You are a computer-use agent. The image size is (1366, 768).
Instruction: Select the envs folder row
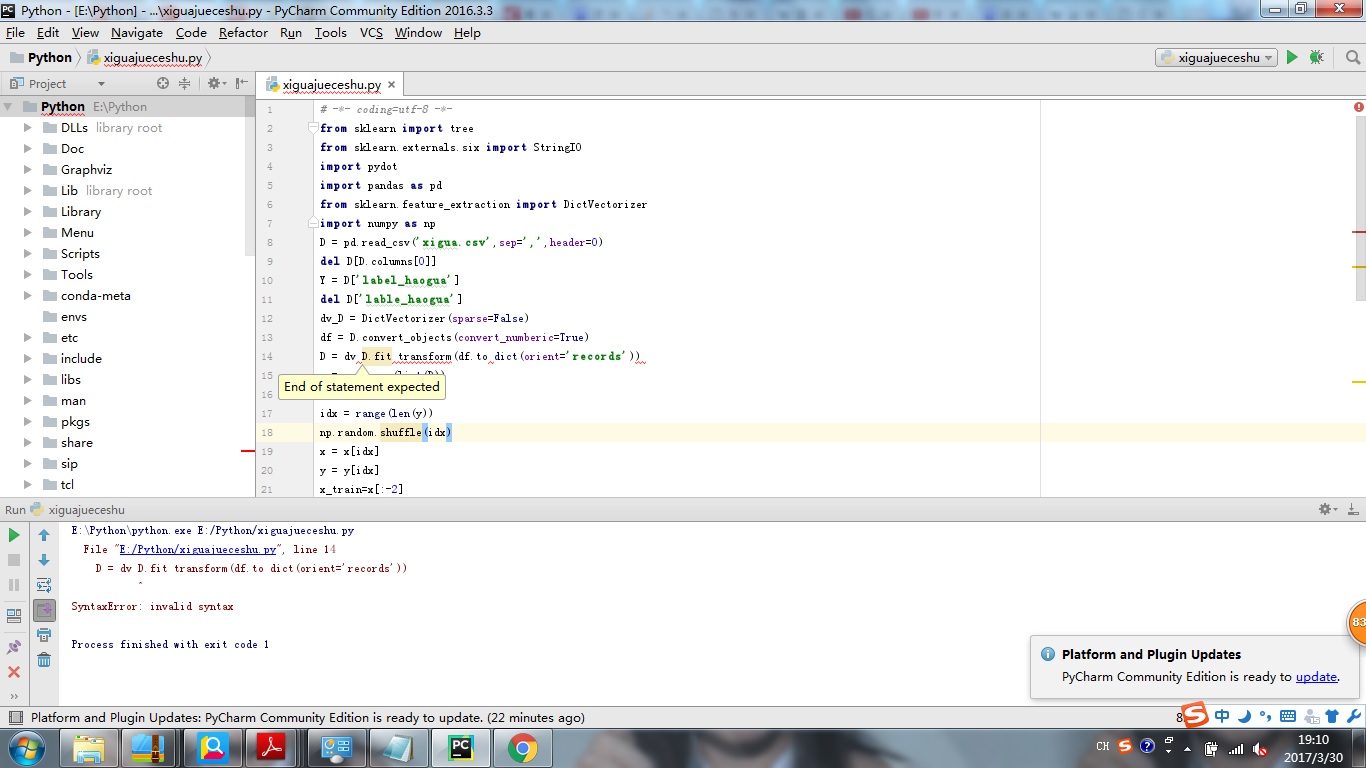tap(128, 317)
